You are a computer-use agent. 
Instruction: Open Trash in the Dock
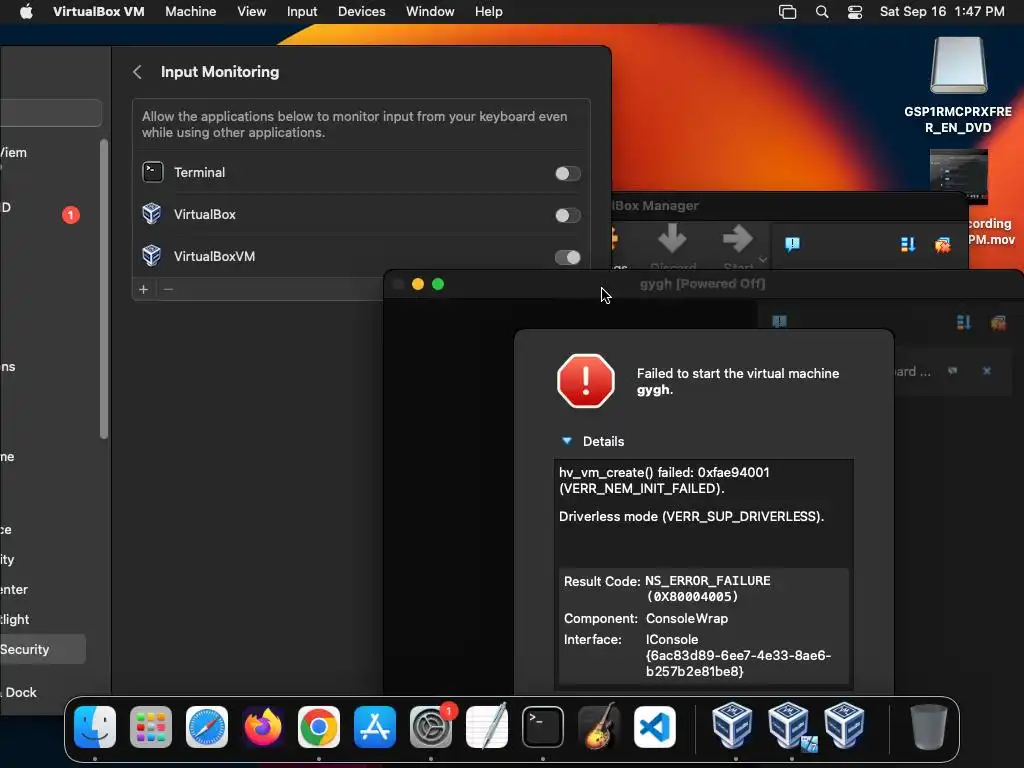[928, 727]
